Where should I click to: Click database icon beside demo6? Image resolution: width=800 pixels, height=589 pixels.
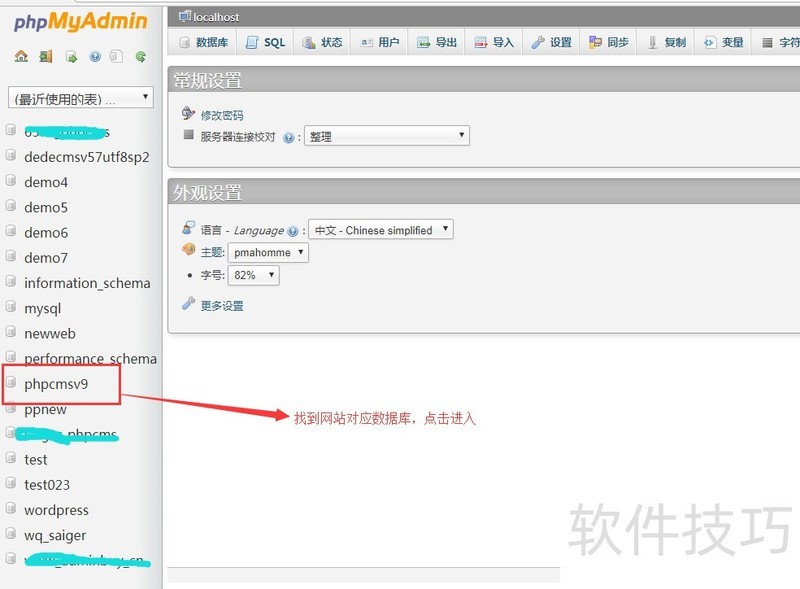pos(11,231)
